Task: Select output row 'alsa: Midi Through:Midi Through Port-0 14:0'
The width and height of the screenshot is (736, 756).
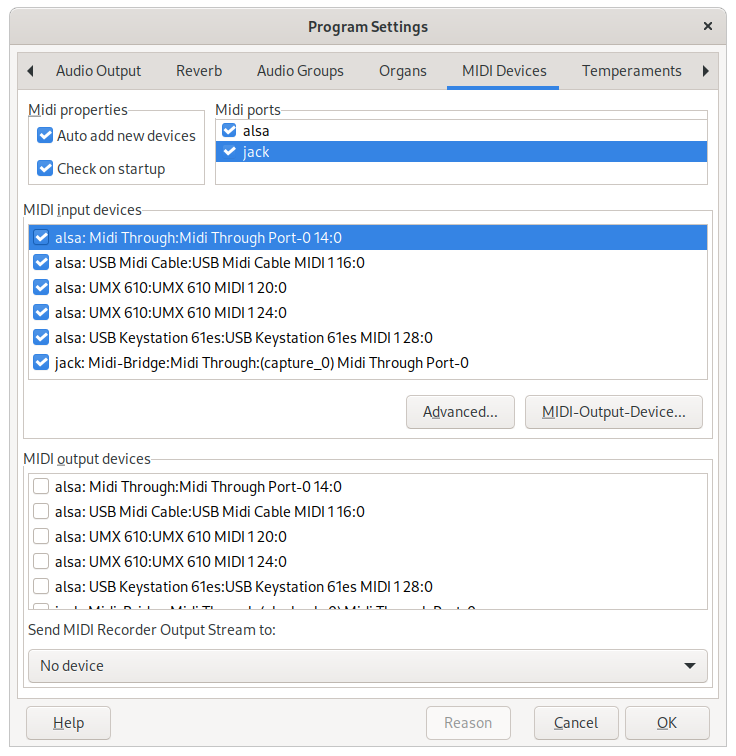Action: (368, 486)
